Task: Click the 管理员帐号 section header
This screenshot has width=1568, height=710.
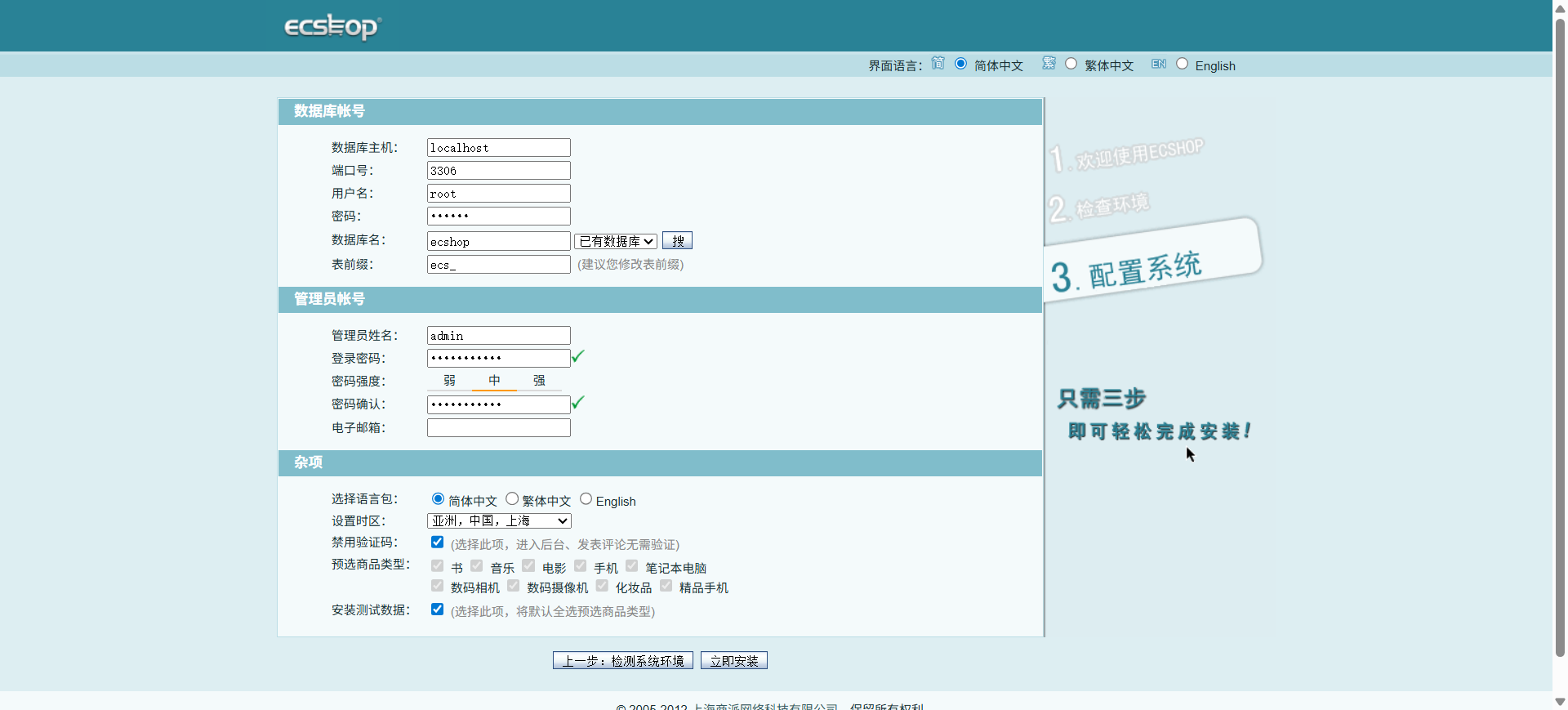Action: [x=660, y=299]
